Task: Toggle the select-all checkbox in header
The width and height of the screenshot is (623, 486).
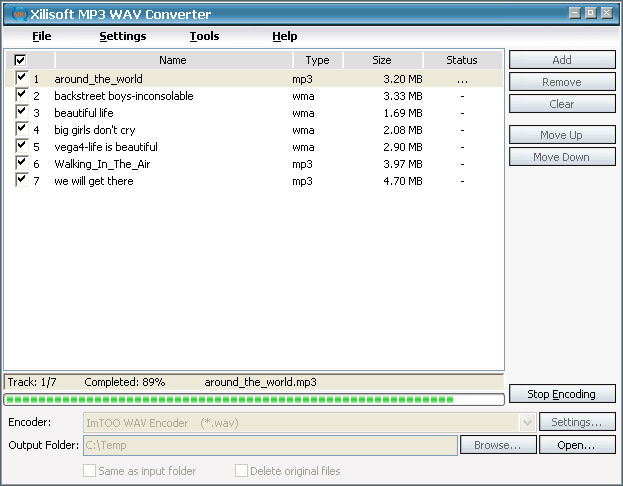Action: (x=20, y=60)
